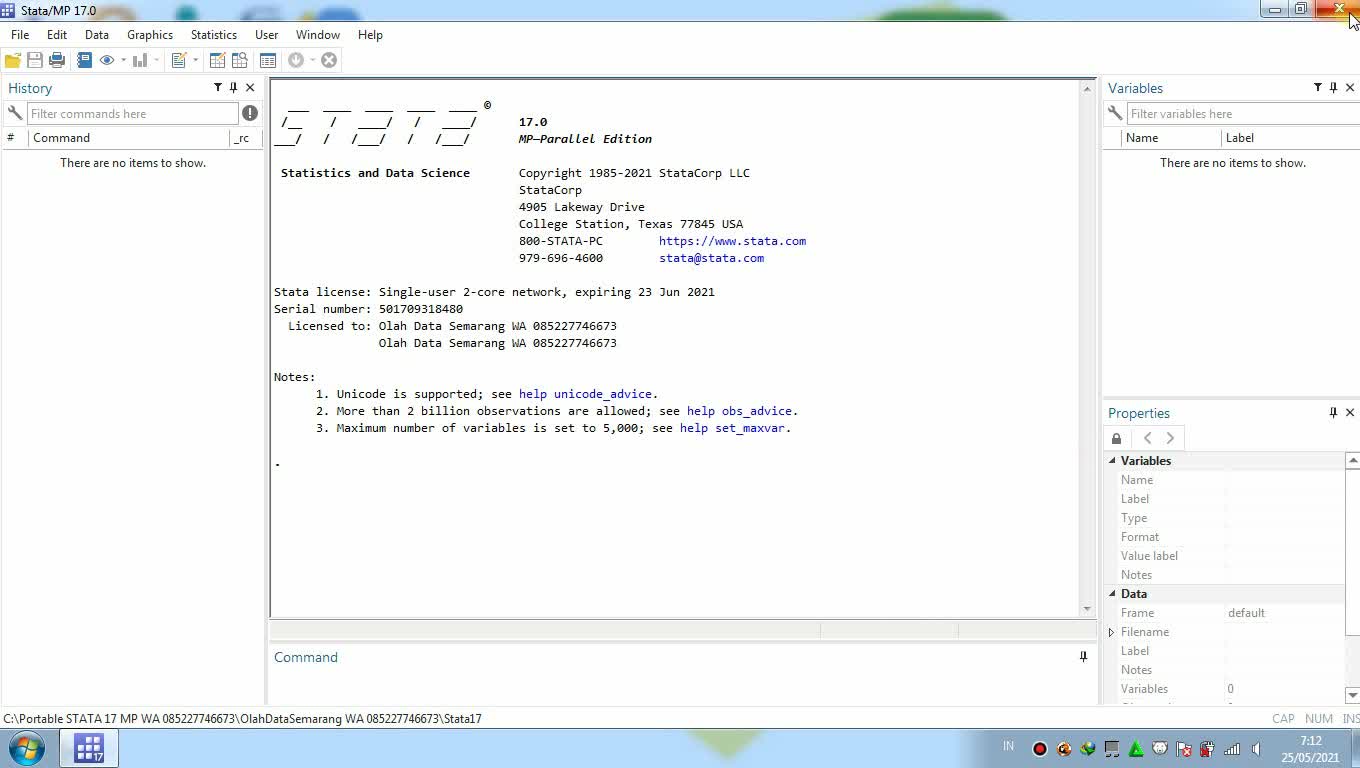Launch the Data Editor (Edit) icon

tap(217, 60)
